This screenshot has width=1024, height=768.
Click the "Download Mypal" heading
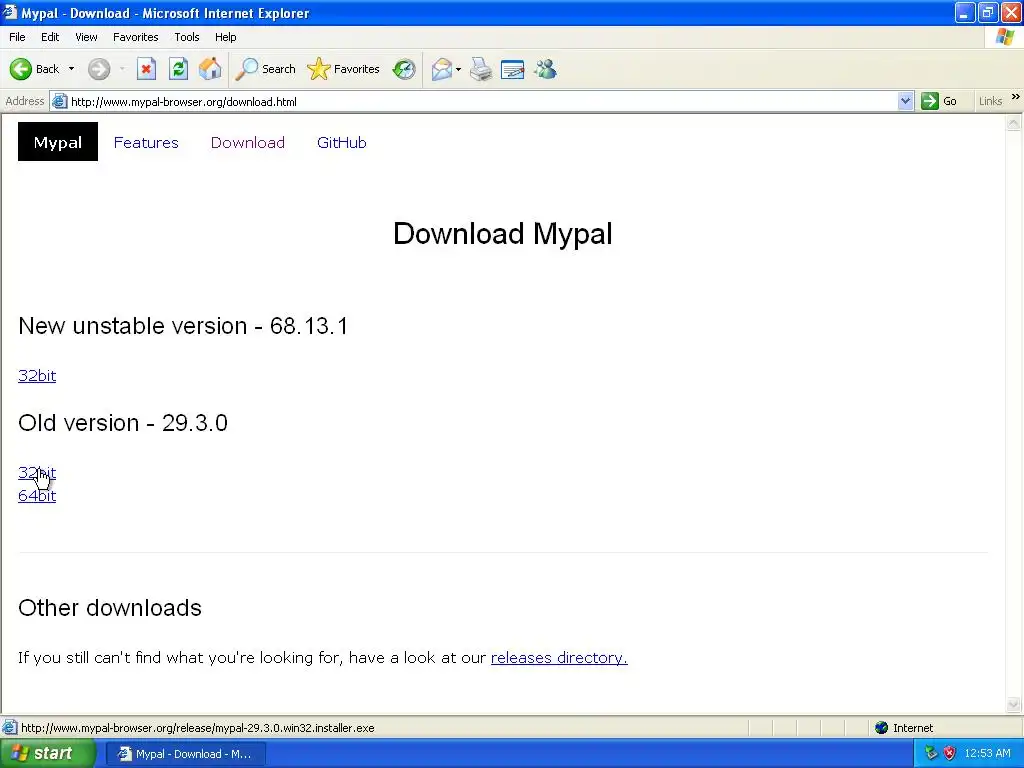point(503,234)
